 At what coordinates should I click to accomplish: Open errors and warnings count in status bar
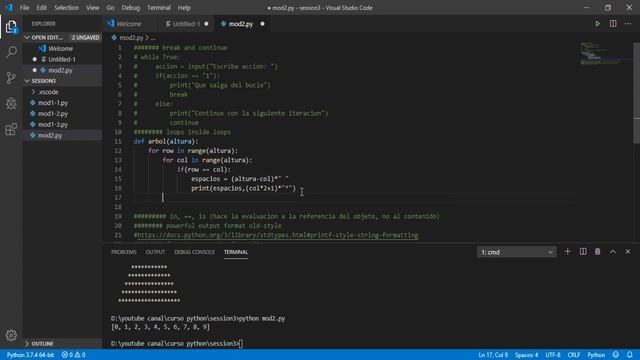[73, 355]
